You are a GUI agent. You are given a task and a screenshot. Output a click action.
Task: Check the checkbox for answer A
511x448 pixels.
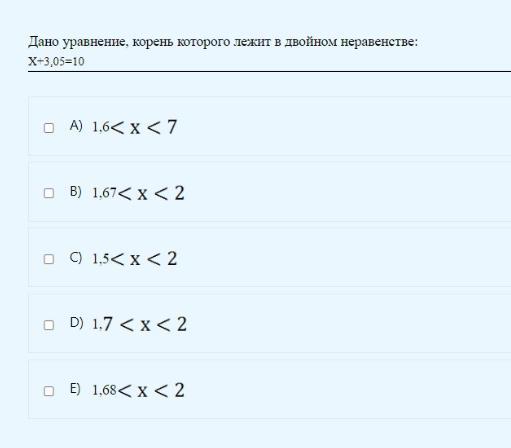click(x=49, y=128)
